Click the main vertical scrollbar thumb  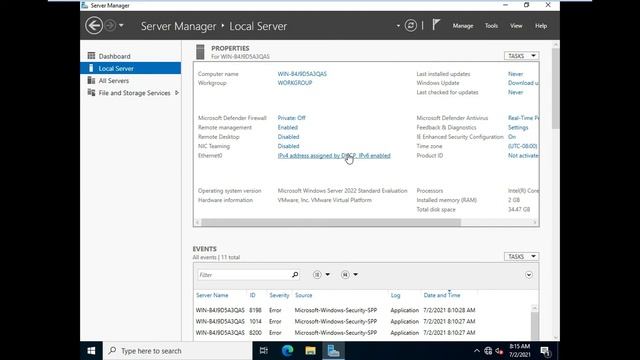(x=556, y=88)
